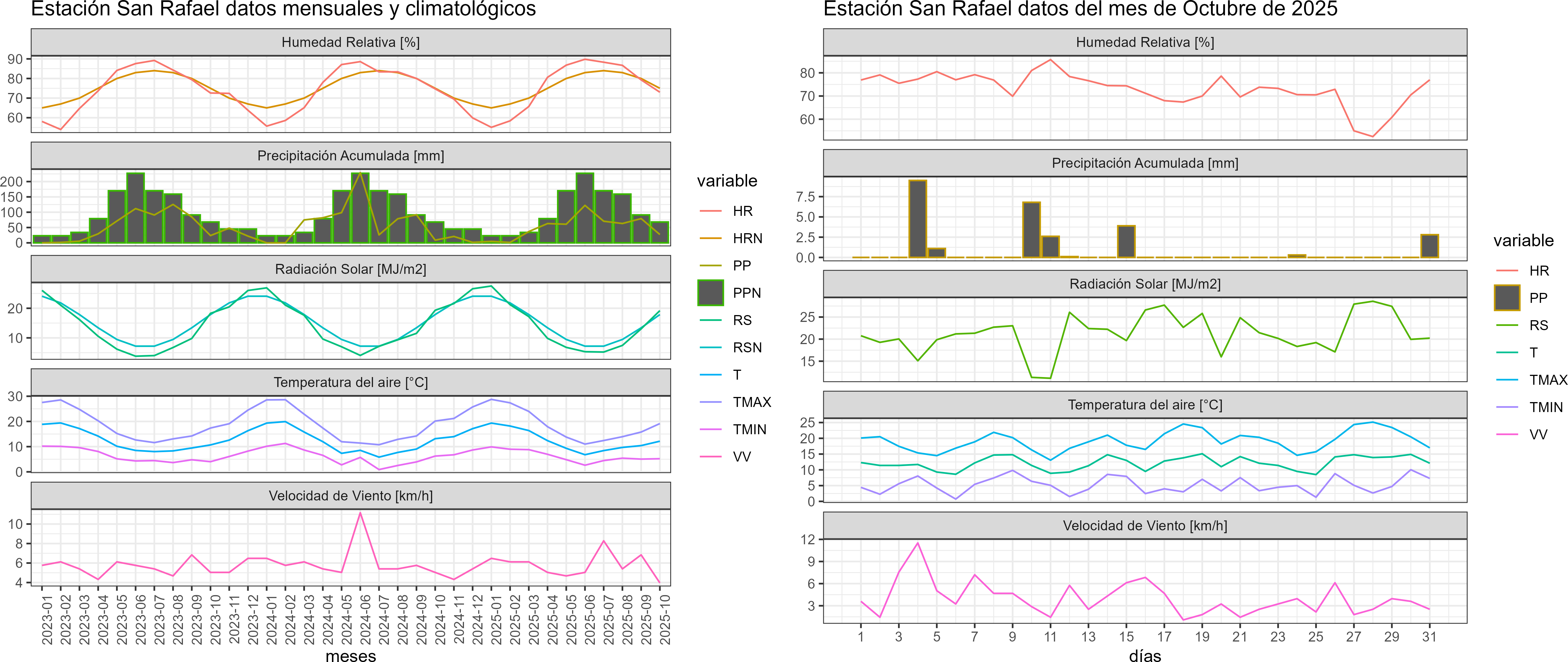1568x662 pixels.
Task: Click the right chart's Velocidad de Viento header
Action: tap(1144, 526)
